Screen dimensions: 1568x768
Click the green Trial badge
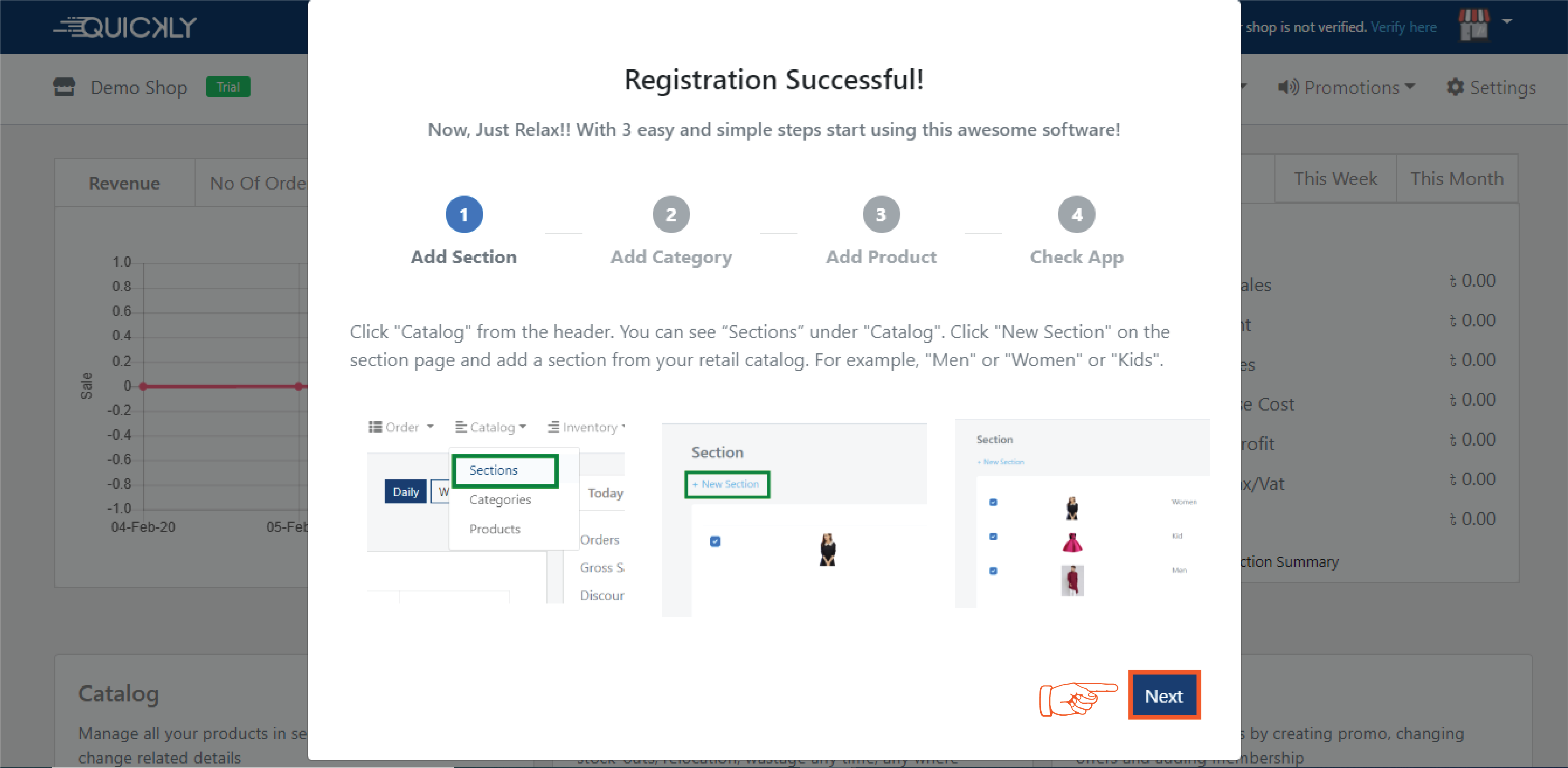(228, 87)
